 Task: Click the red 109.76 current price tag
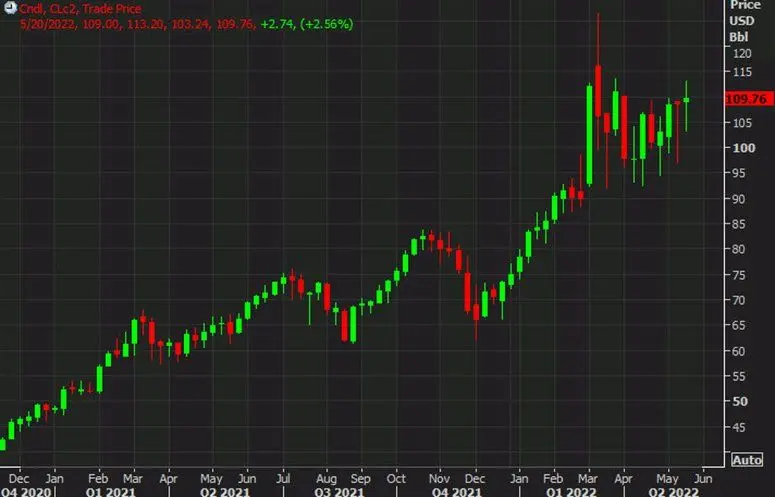coord(747,99)
